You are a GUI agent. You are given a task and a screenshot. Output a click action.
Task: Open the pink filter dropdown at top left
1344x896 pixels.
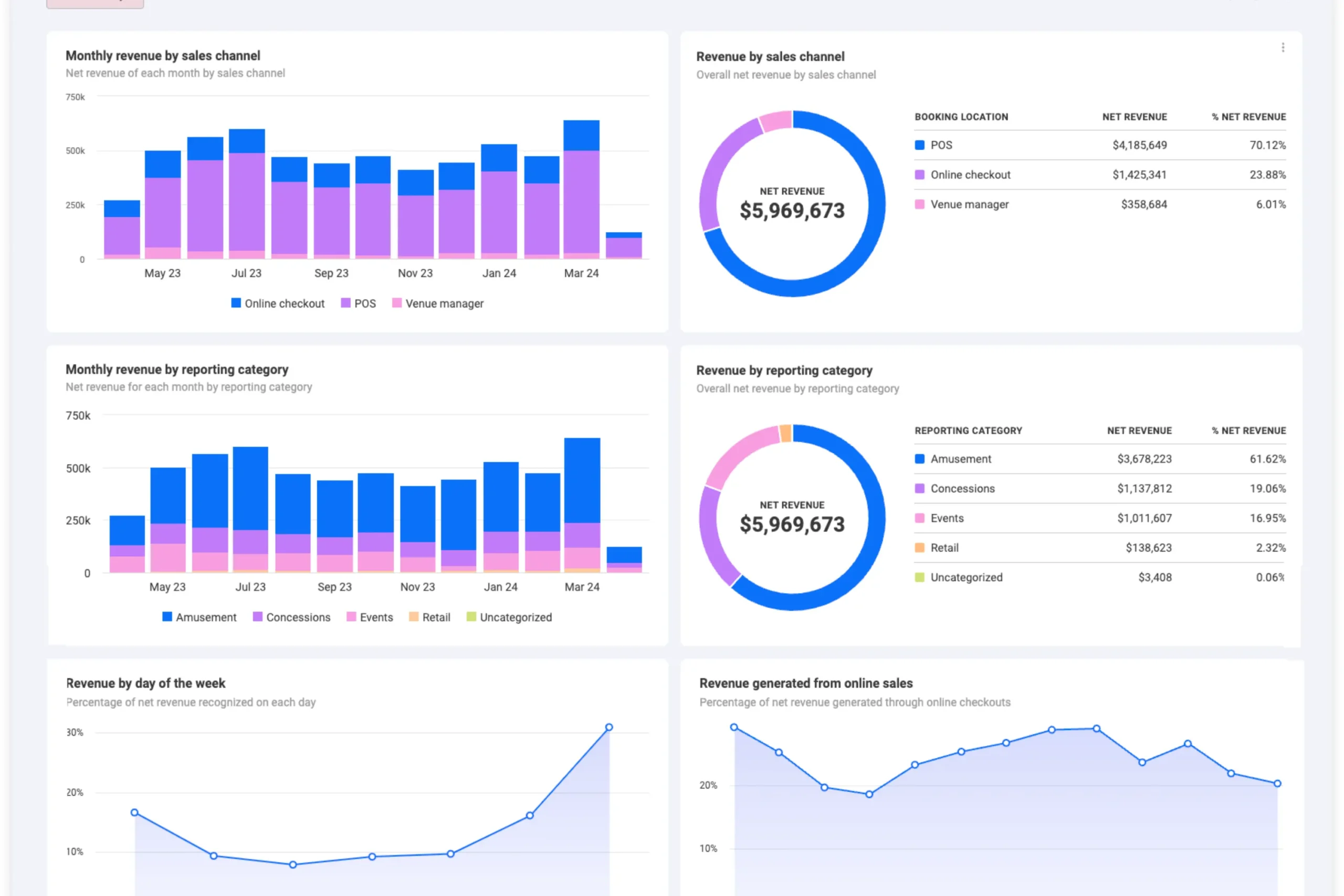click(x=95, y=3)
